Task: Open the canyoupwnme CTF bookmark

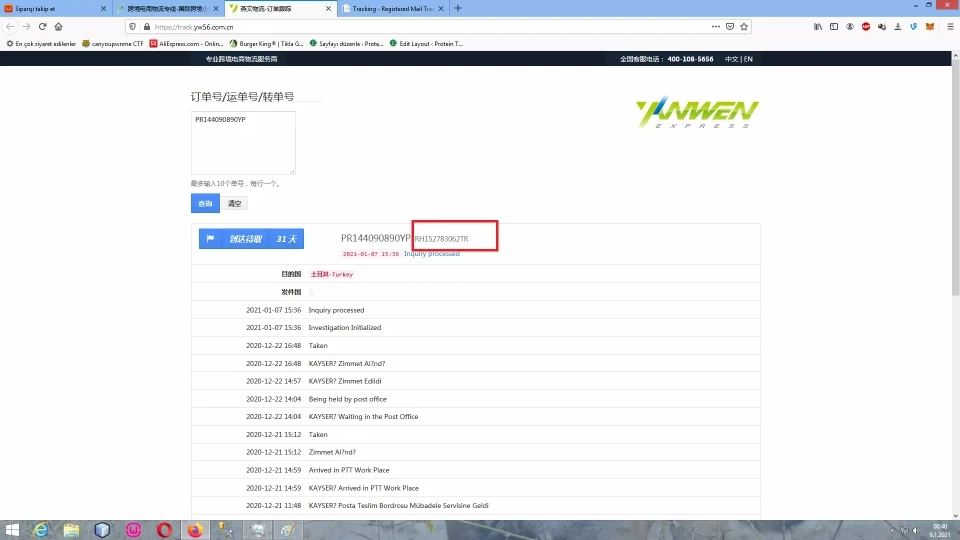Action: coord(113,43)
